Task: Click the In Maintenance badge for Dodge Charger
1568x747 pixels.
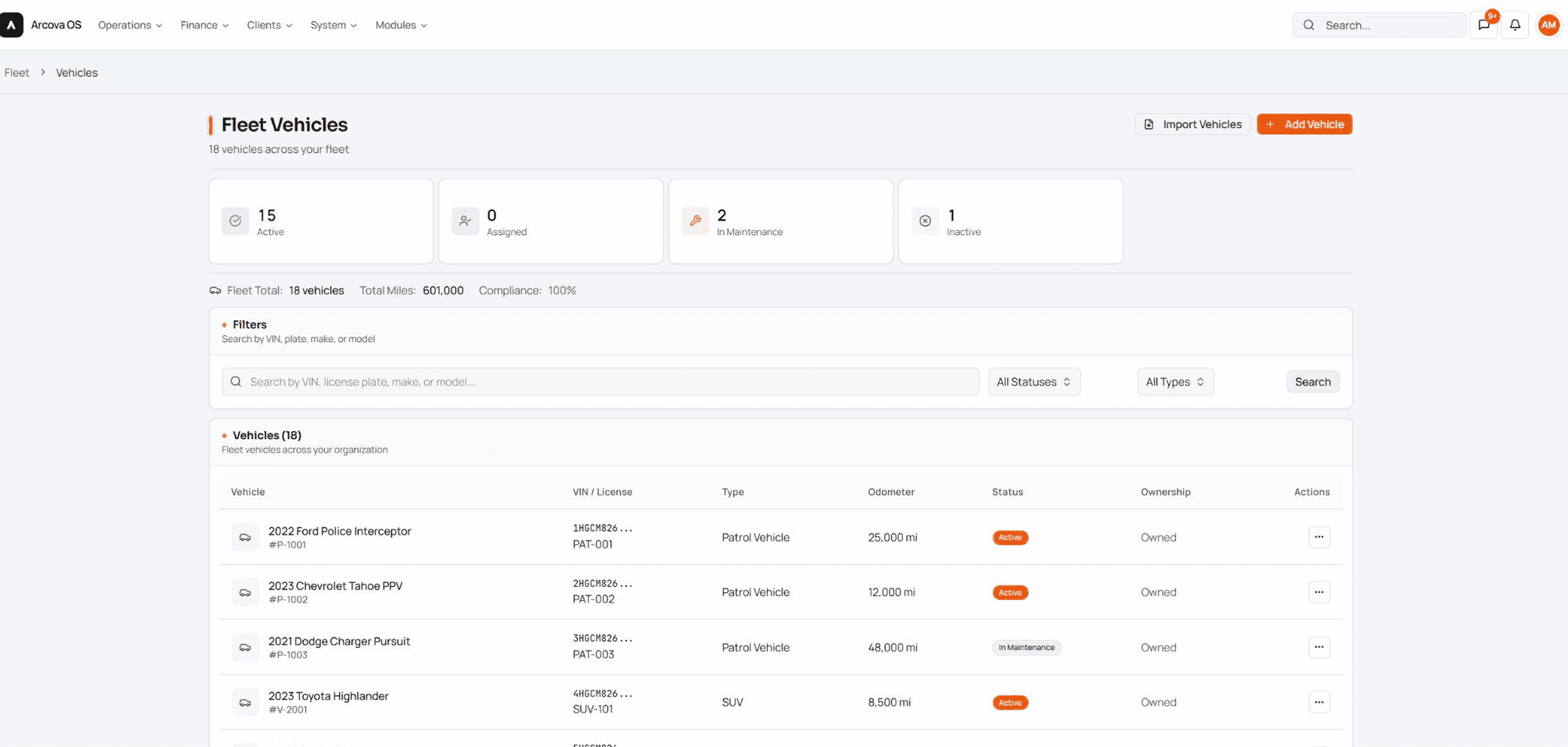Action: 1026,647
